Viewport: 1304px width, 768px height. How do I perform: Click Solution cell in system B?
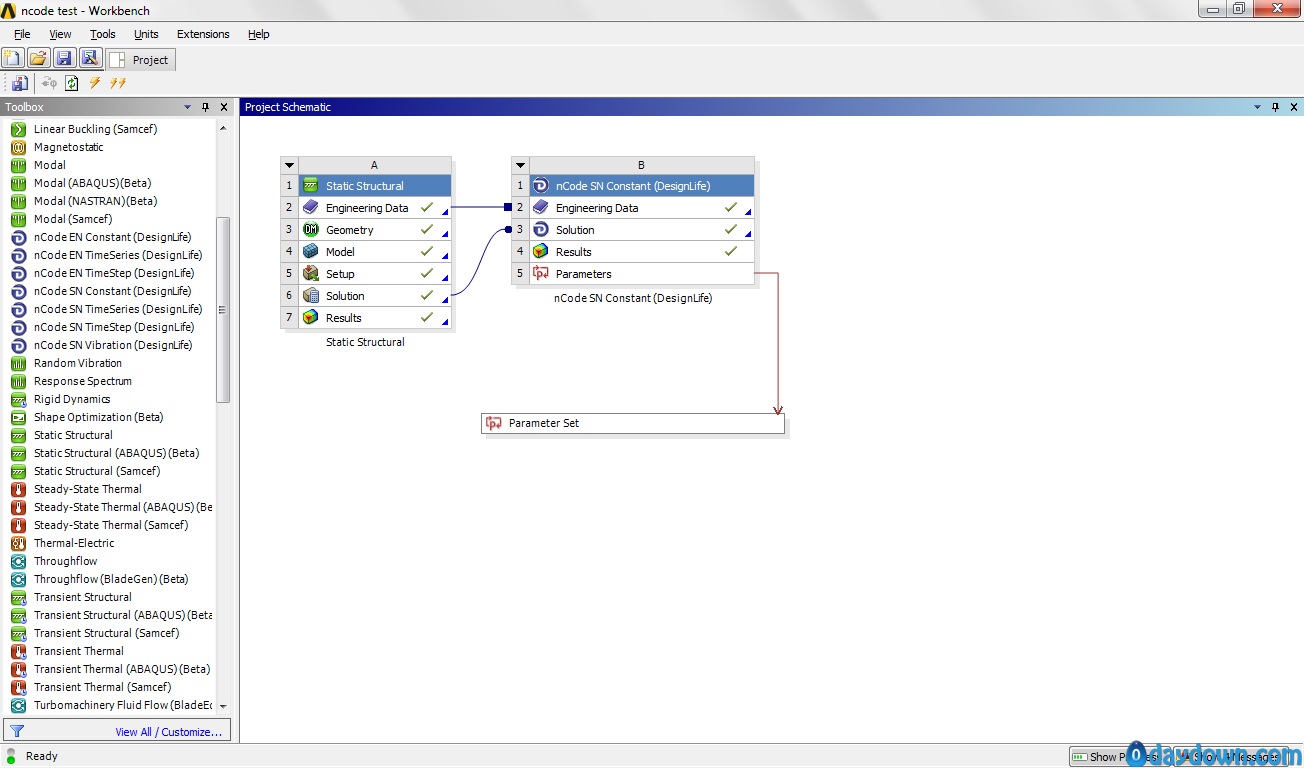pyautogui.click(x=641, y=230)
